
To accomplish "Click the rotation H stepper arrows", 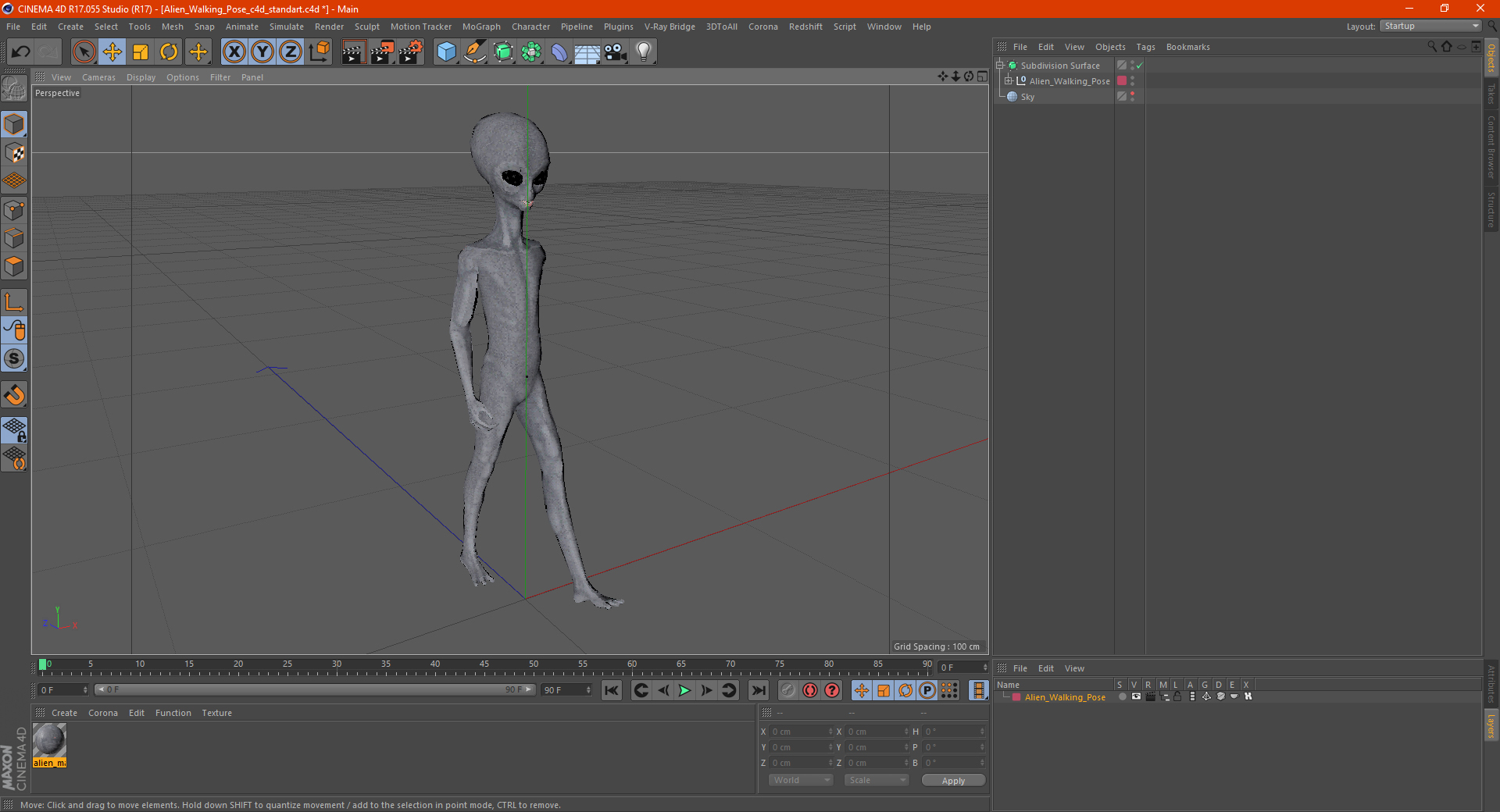I will point(982,732).
